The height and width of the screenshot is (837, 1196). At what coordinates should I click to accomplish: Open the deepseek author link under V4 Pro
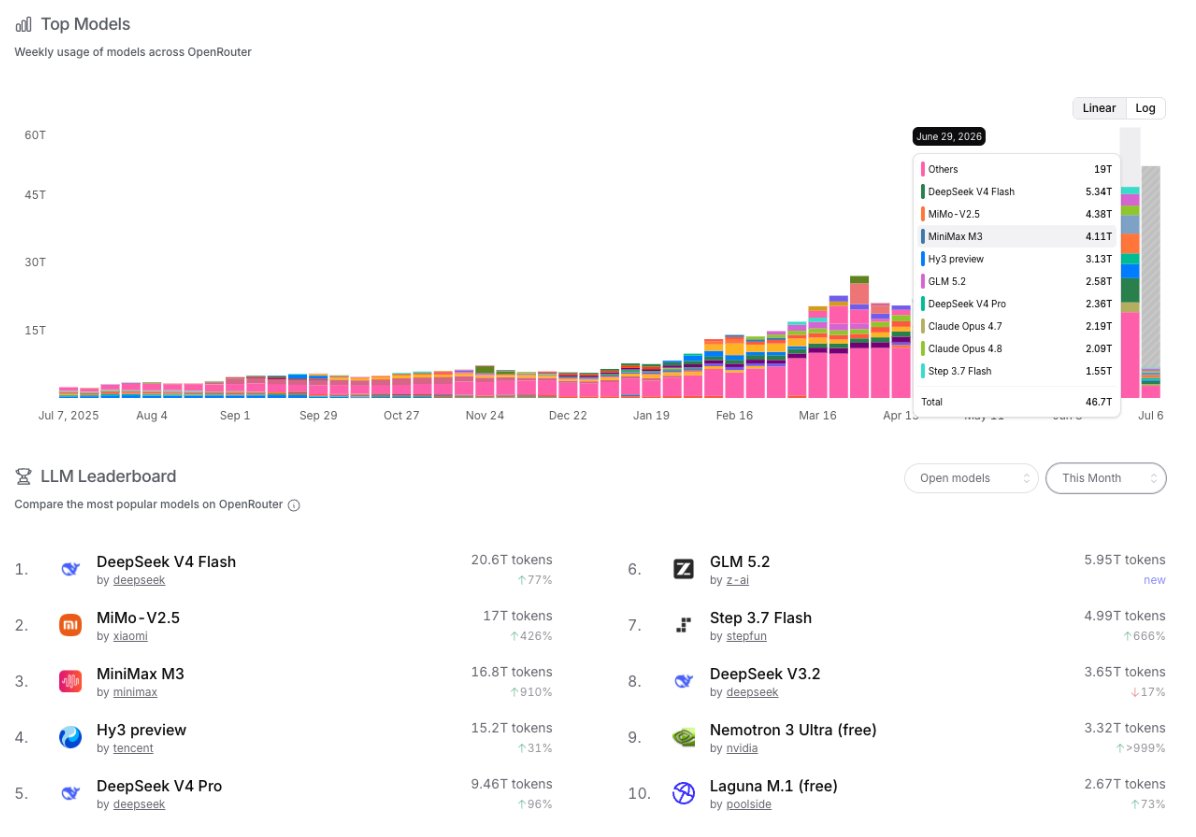click(x=139, y=804)
